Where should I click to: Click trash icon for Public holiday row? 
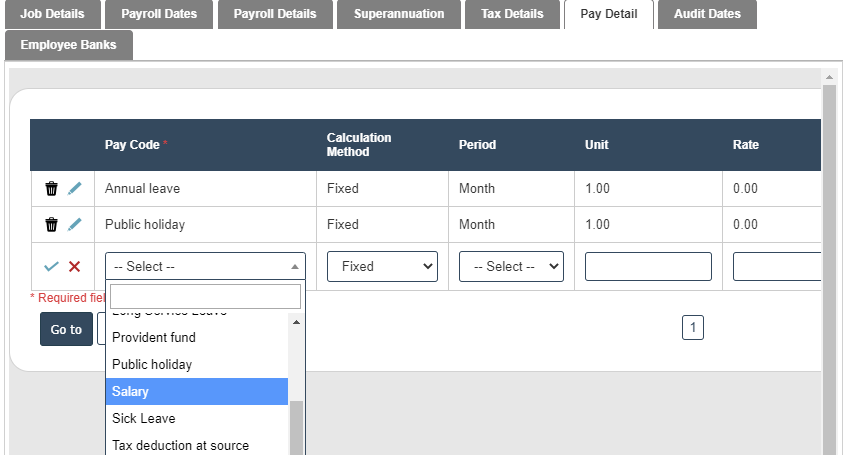52,224
